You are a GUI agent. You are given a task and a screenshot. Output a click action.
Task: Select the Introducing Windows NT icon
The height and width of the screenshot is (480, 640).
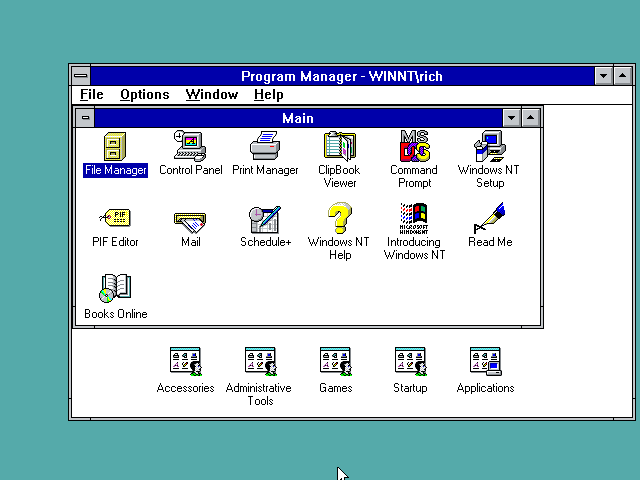[414, 218]
